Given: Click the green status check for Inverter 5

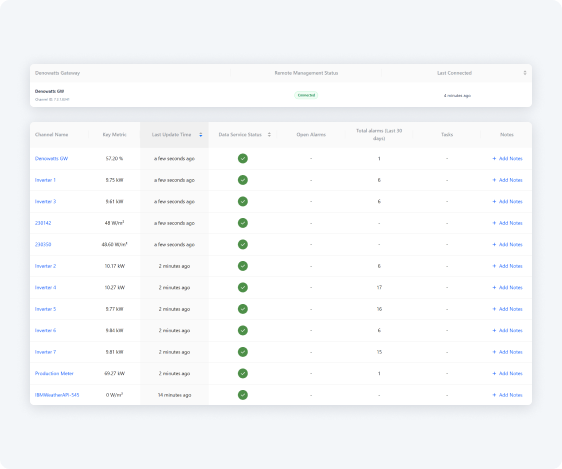Looking at the screenshot, I should [243, 309].
